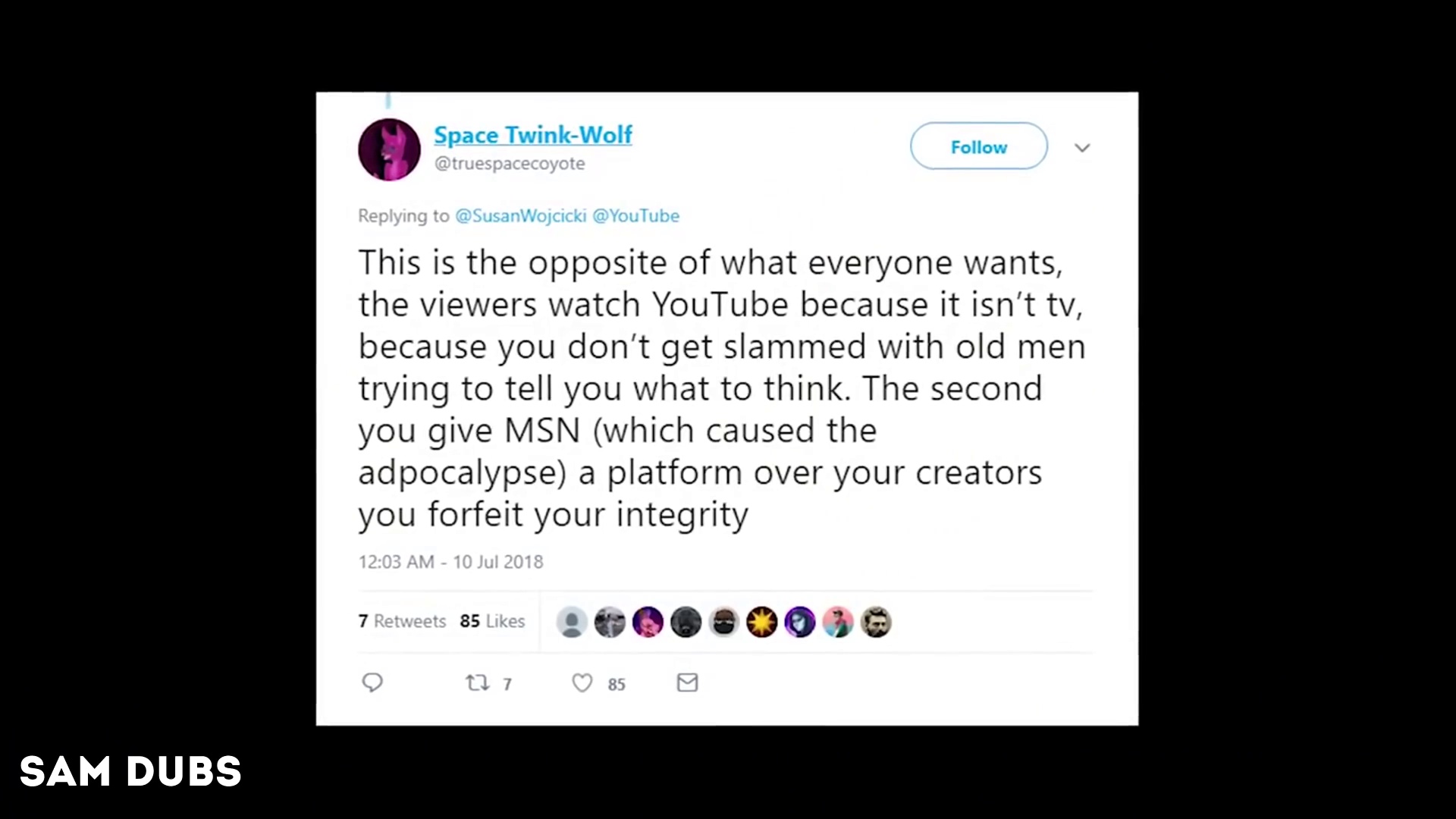The width and height of the screenshot is (1456, 819).
Task: Open the tweet author's pink wolf avatar
Action: tap(389, 149)
